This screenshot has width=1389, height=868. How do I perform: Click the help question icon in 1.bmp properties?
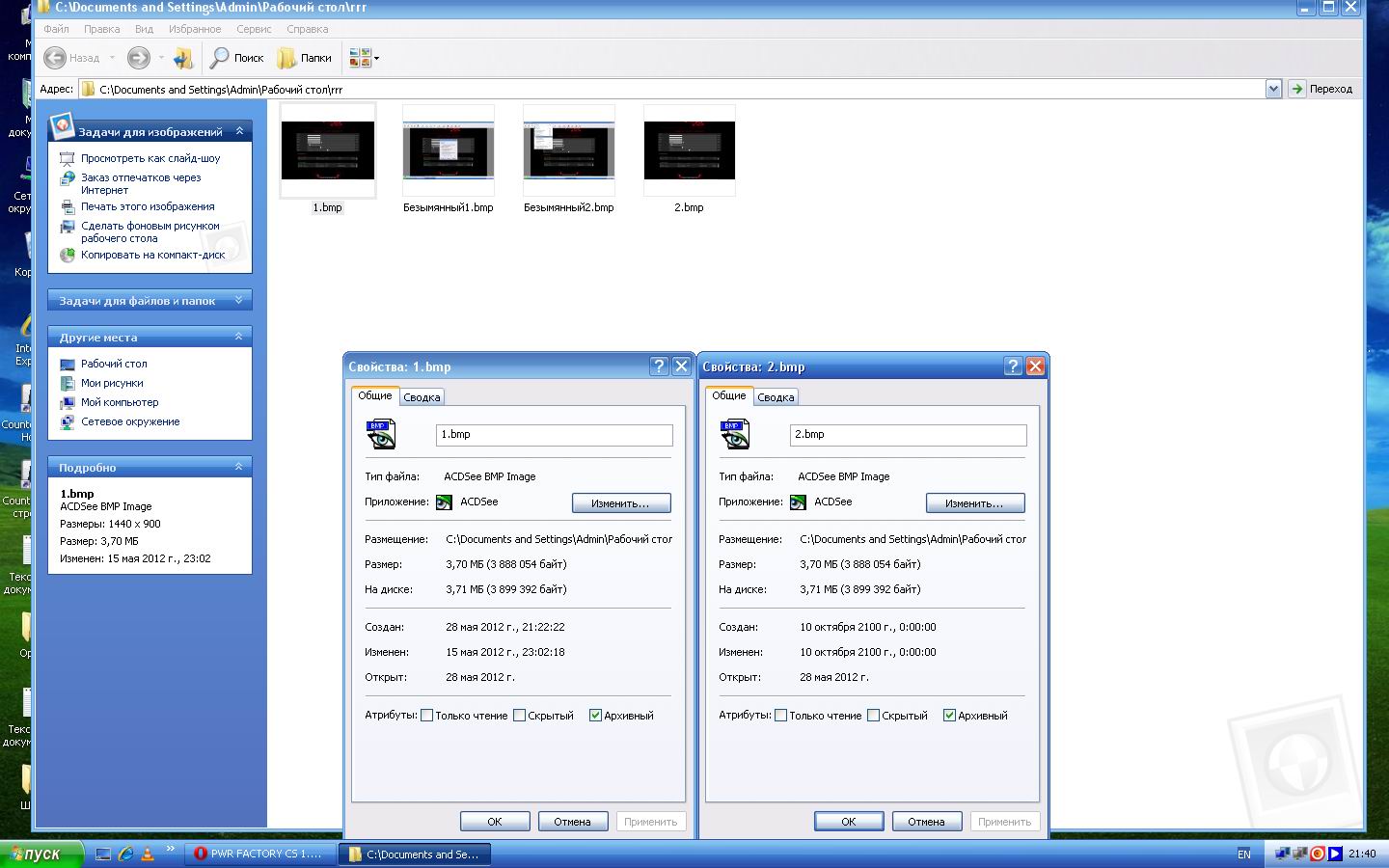[659, 366]
